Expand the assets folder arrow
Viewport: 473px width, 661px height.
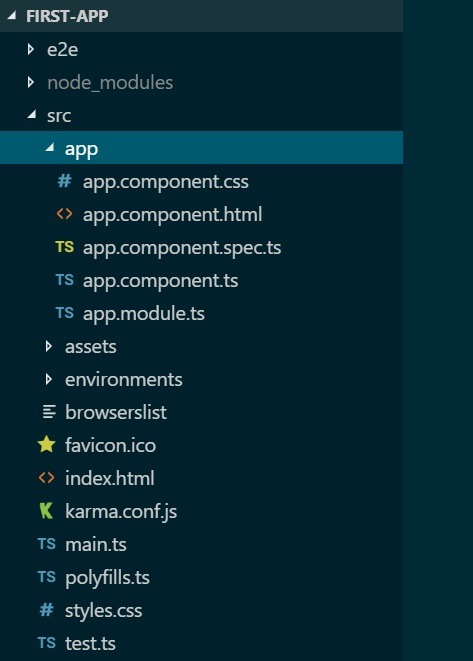(x=48, y=346)
